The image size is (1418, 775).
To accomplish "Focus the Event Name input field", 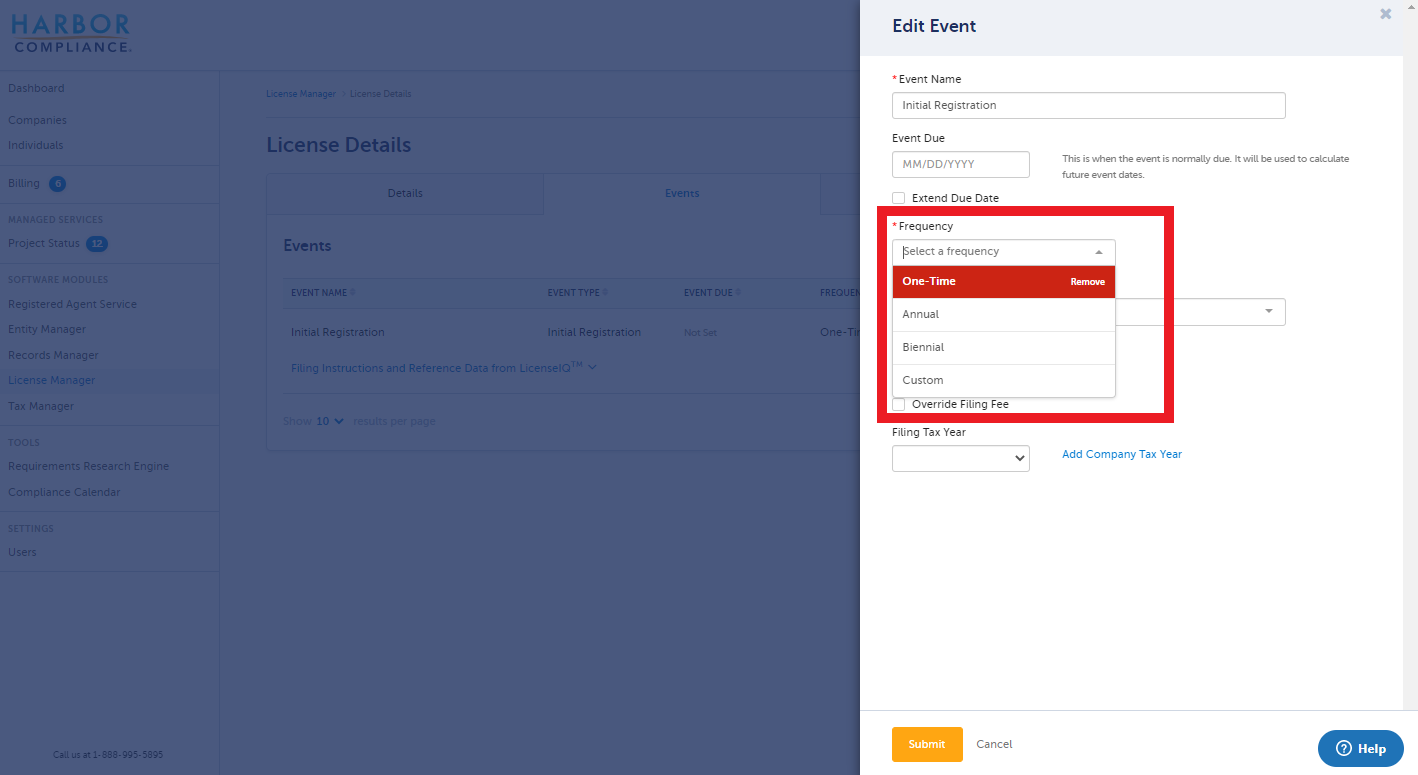I will [x=1088, y=105].
